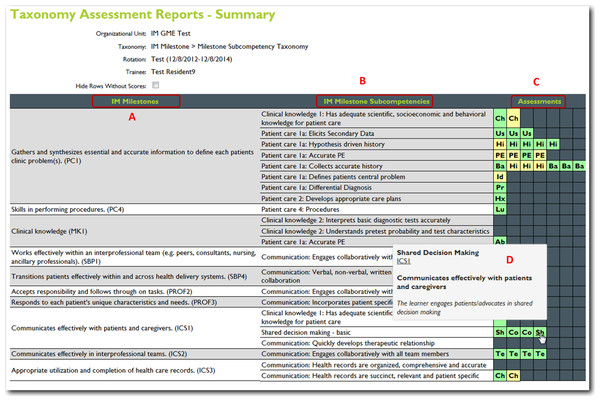Click the Assessments column header

coord(539,101)
